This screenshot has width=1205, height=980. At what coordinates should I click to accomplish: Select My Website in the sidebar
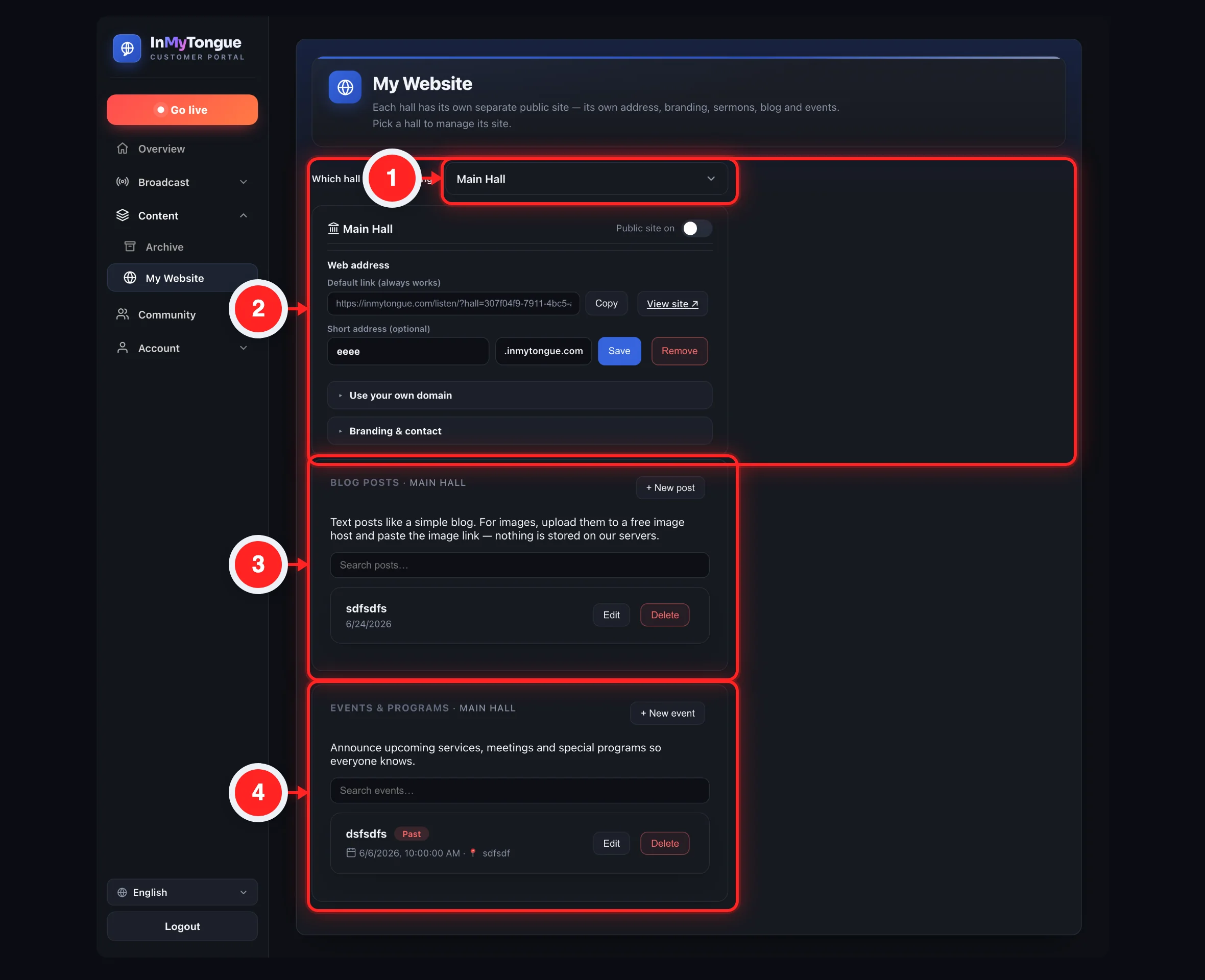point(182,278)
